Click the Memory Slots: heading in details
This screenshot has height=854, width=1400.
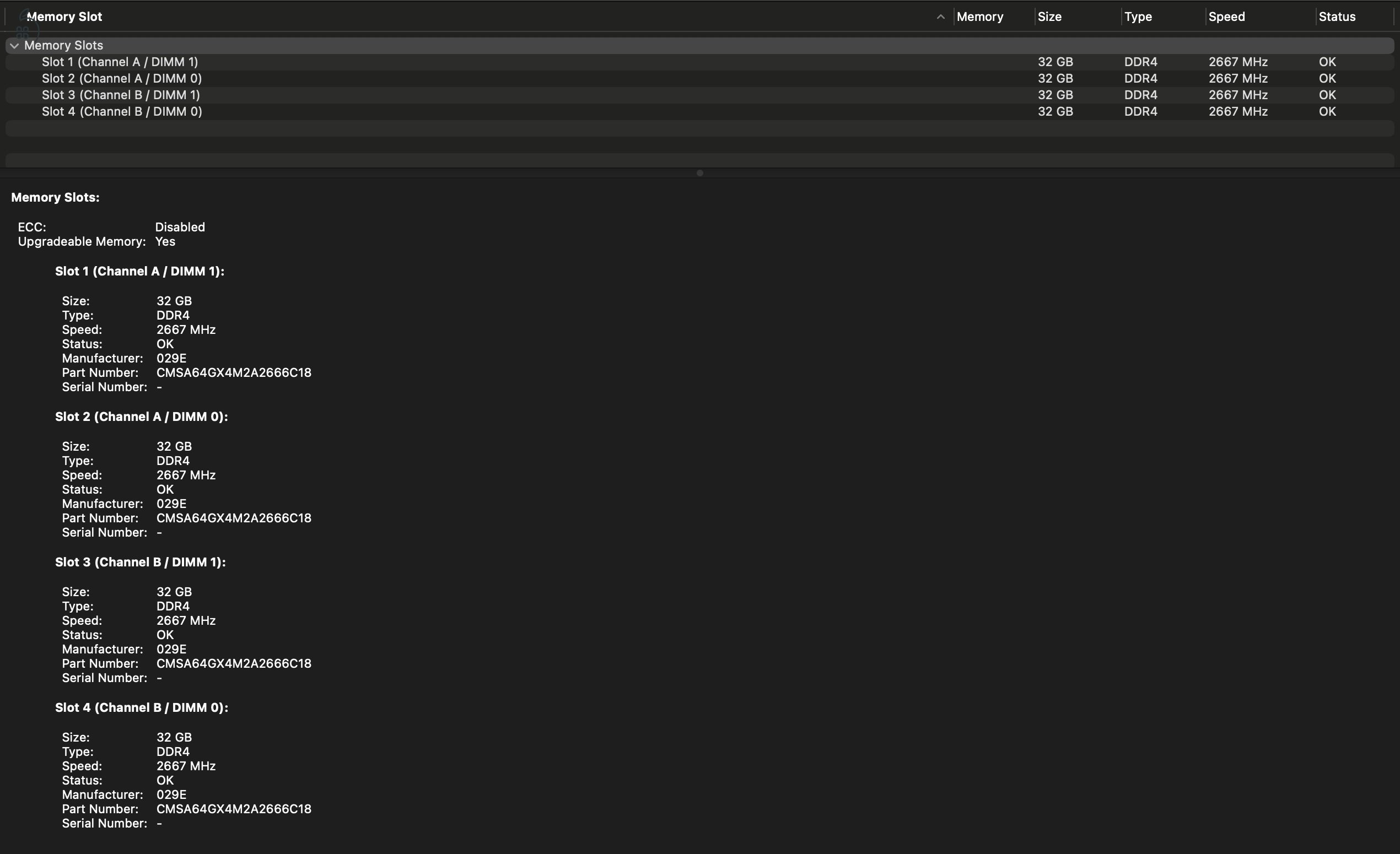click(x=55, y=198)
